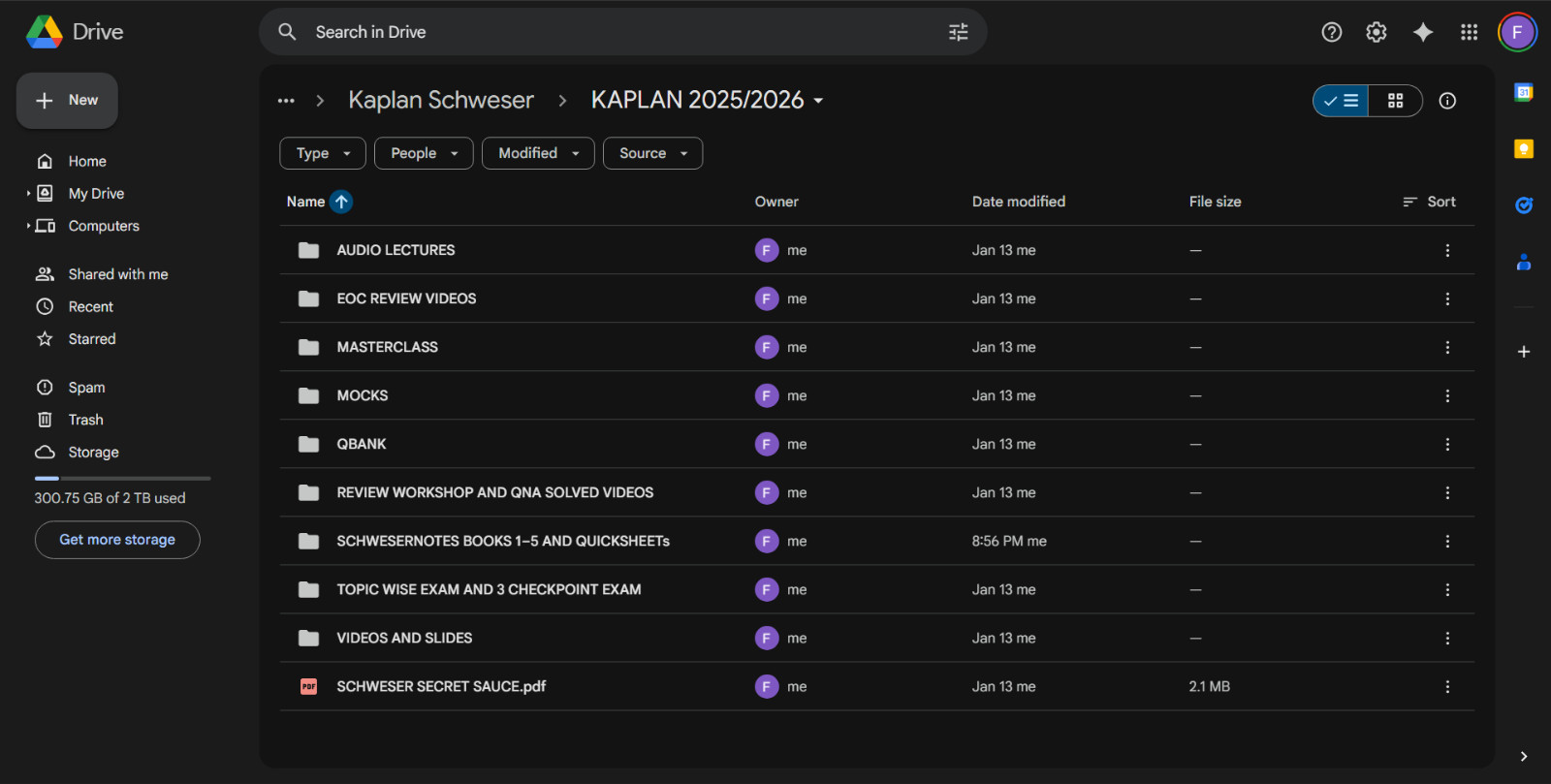Open Storage usage page
Image resolution: width=1551 pixels, height=784 pixels.
93,453
